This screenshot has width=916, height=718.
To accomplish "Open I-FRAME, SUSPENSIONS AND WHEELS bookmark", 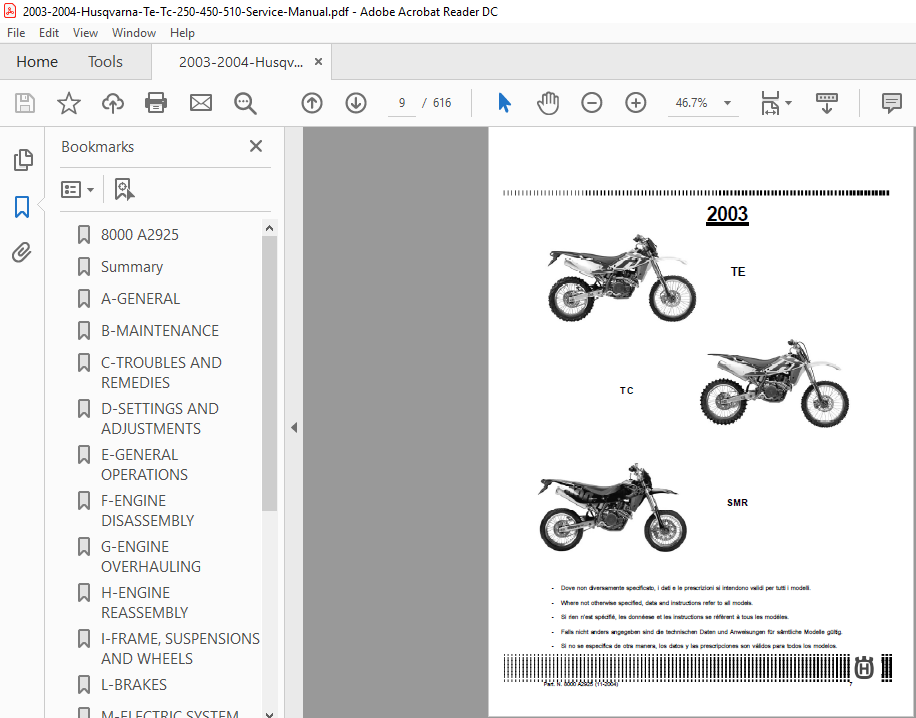I will point(180,648).
